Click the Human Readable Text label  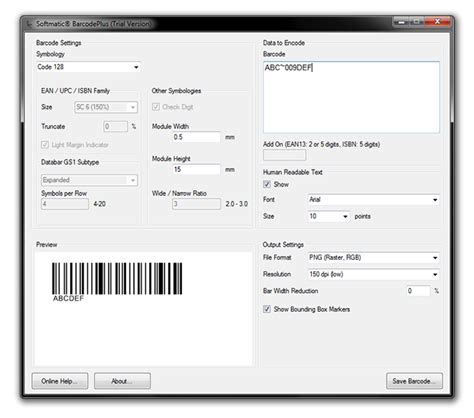tap(293, 172)
